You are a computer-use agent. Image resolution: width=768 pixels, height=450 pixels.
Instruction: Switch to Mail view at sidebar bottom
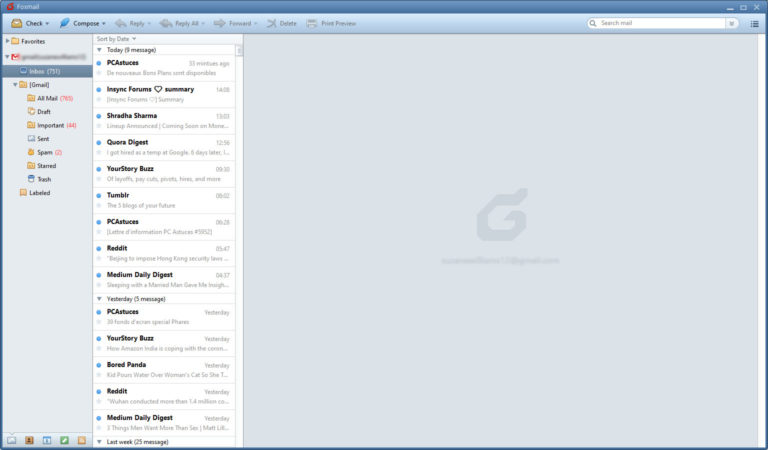point(11,440)
